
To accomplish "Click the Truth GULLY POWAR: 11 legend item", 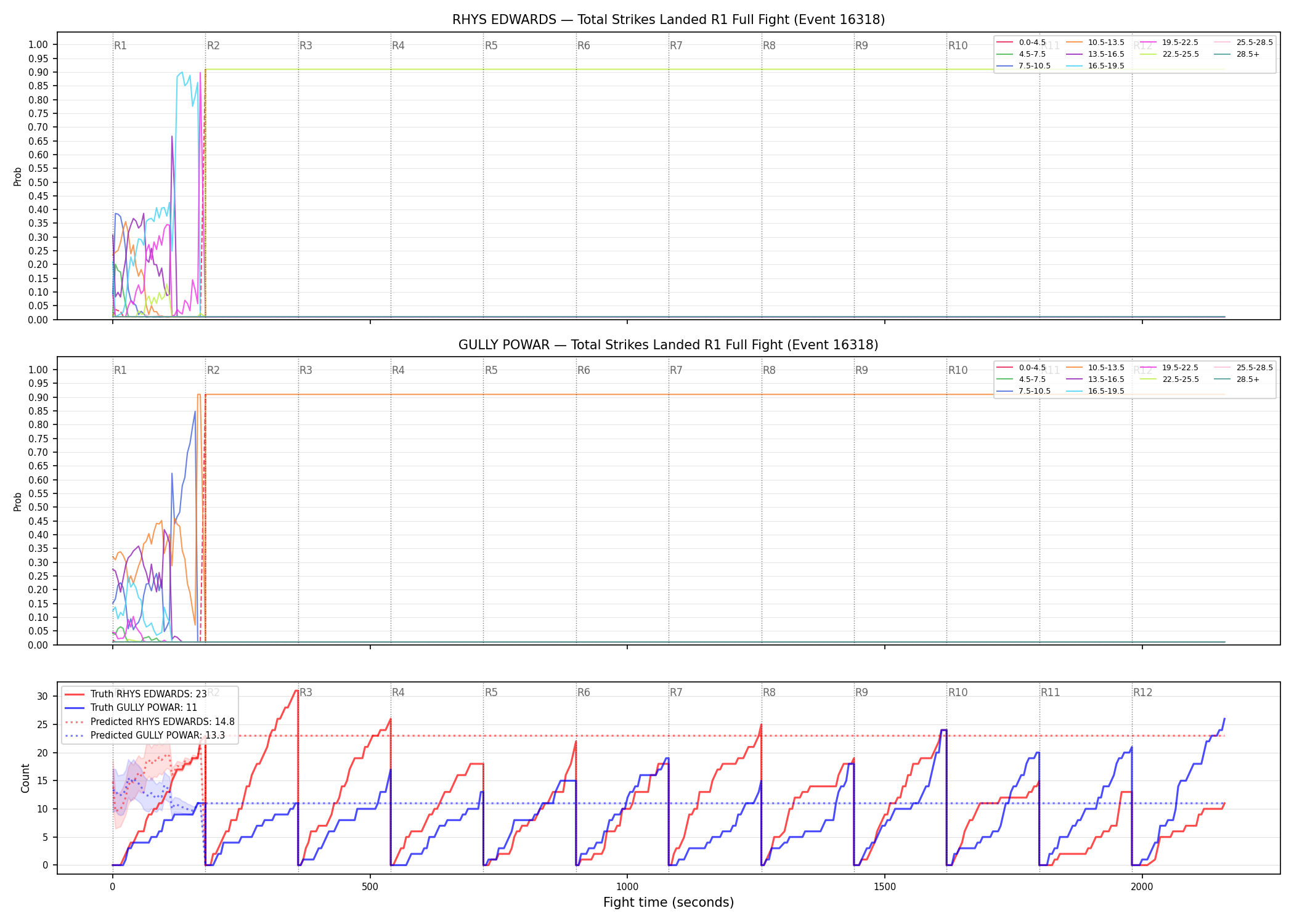I will click(131, 707).
